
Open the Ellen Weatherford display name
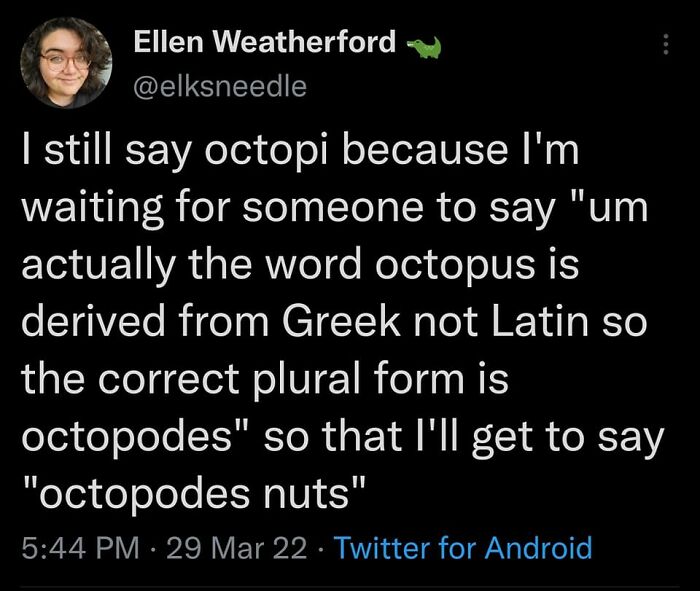265,42
